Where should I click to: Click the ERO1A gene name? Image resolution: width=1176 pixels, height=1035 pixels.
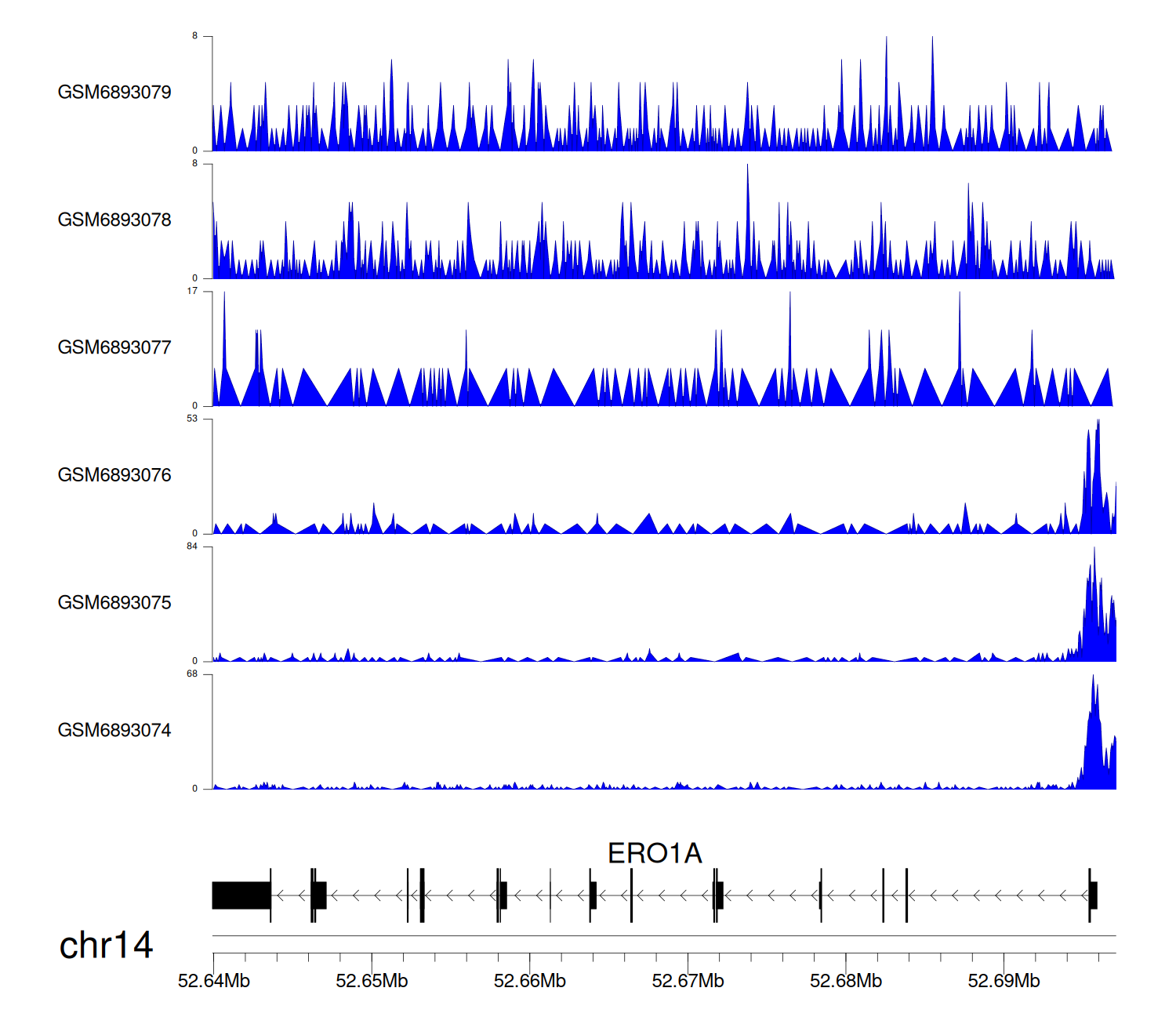pyautogui.click(x=655, y=853)
